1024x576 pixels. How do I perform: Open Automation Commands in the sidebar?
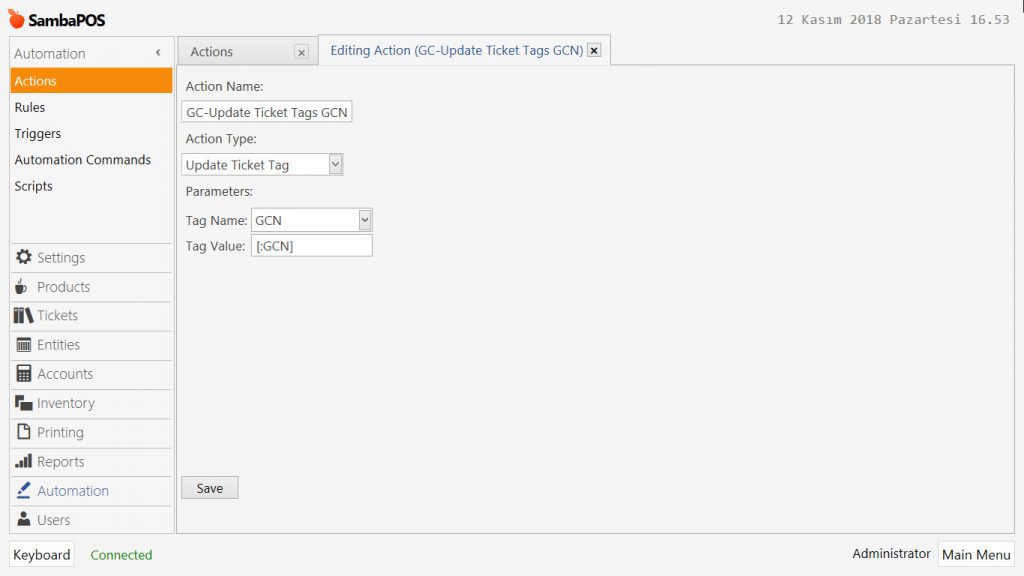coord(83,160)
